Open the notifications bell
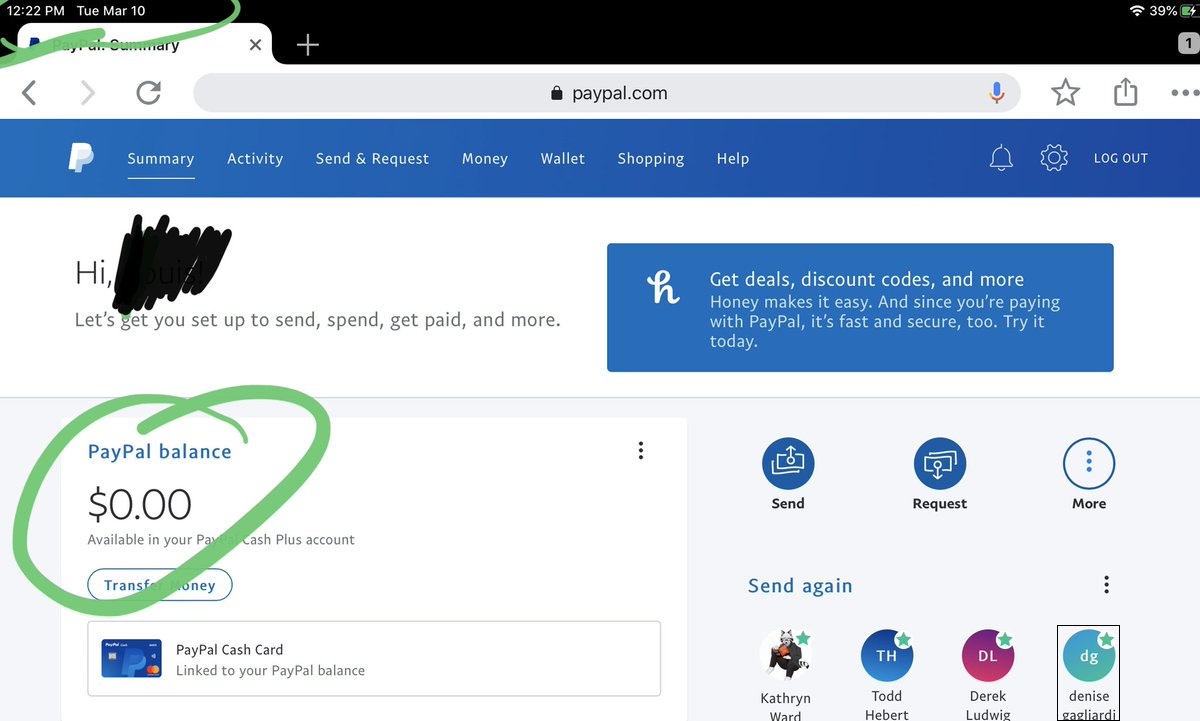This screenshot has height=721, width=1200. point(1001,158)
